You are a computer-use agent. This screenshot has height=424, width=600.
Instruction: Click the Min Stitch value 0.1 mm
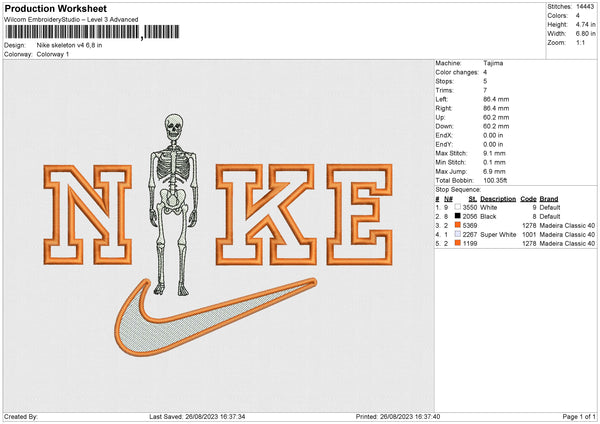coord(494,162)
